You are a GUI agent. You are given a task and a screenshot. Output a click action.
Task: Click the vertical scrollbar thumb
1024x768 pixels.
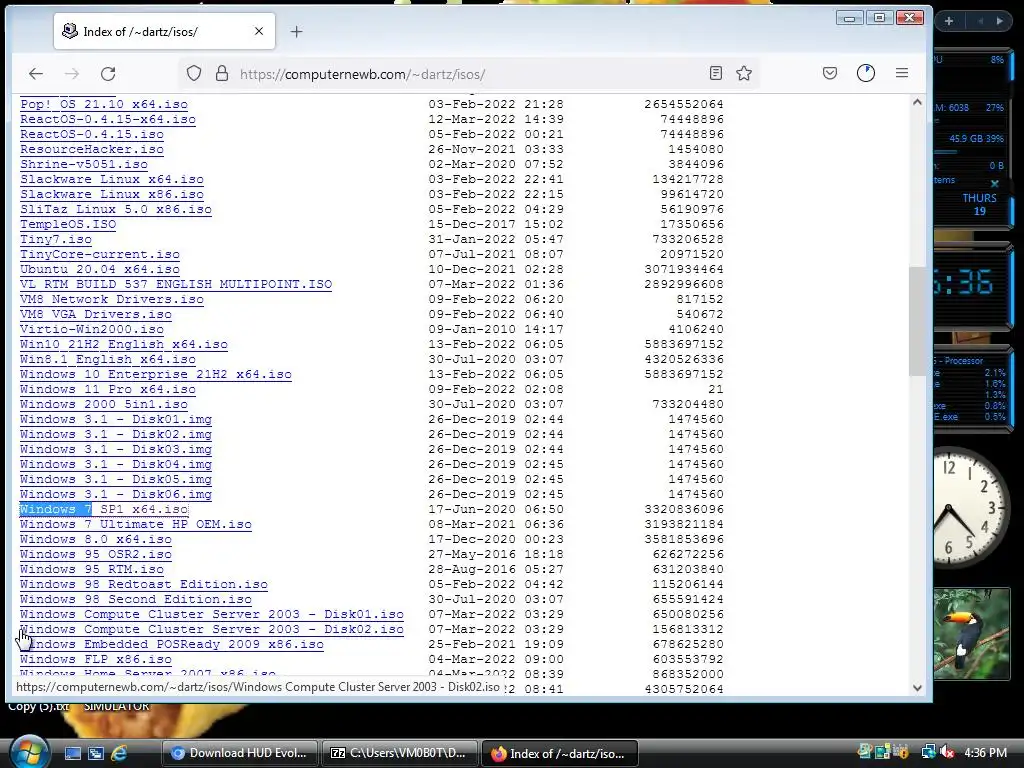(x=917, y=321)
